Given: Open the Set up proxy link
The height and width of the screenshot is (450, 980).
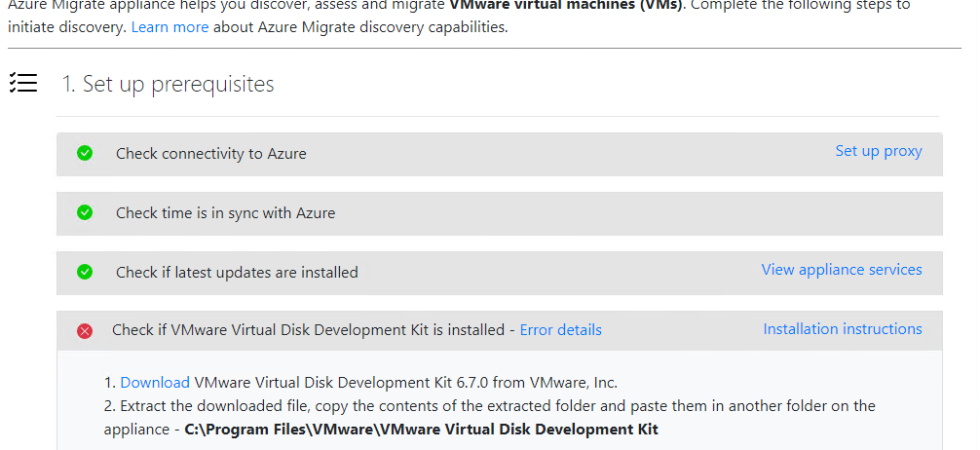Looking at the screenshot, I should coord(878,151).
